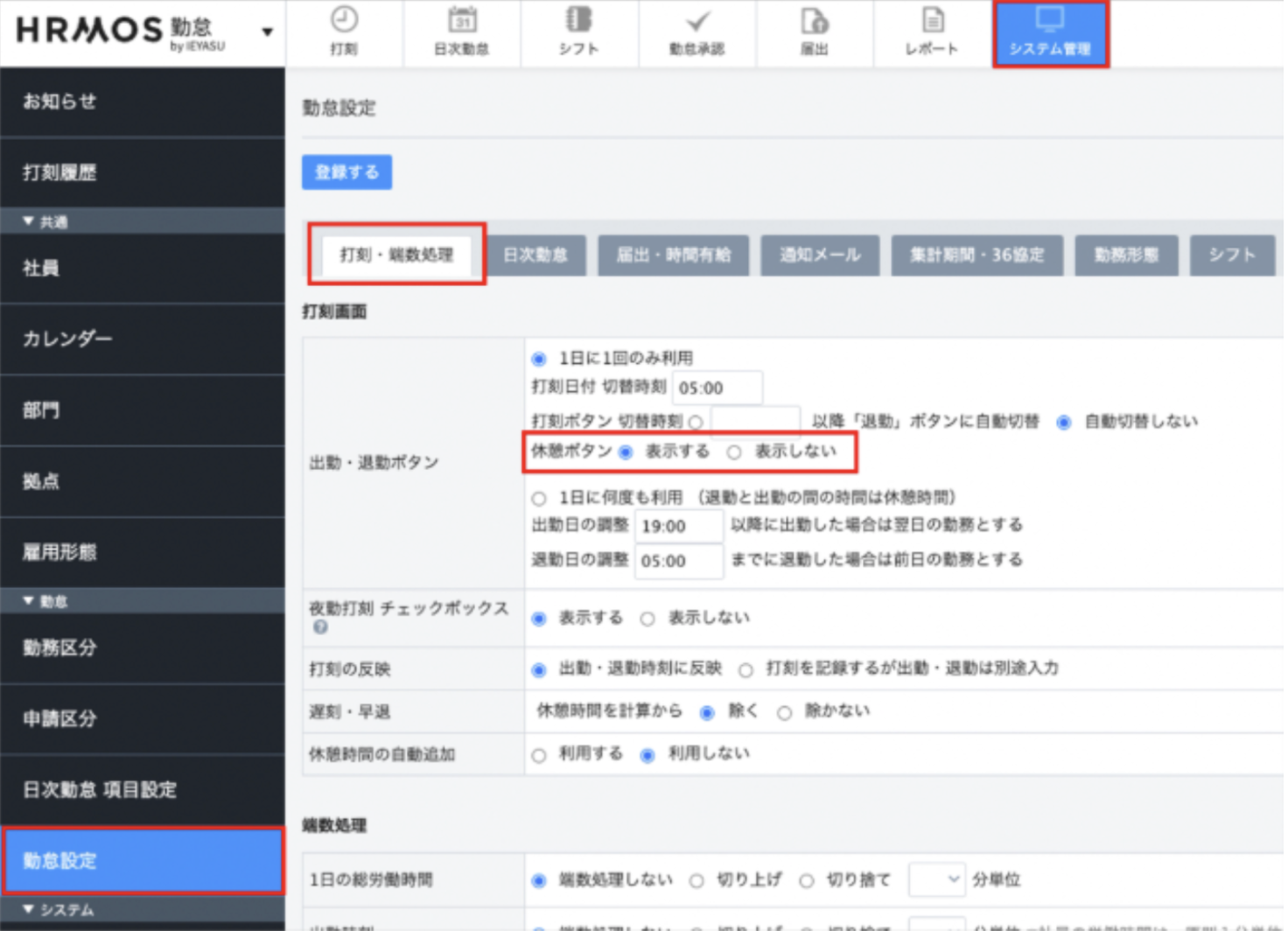Screen dimensions: 1288x931
Task: Switch to the 集計期間・36協定 tab
Action: [x=976, y=255]
